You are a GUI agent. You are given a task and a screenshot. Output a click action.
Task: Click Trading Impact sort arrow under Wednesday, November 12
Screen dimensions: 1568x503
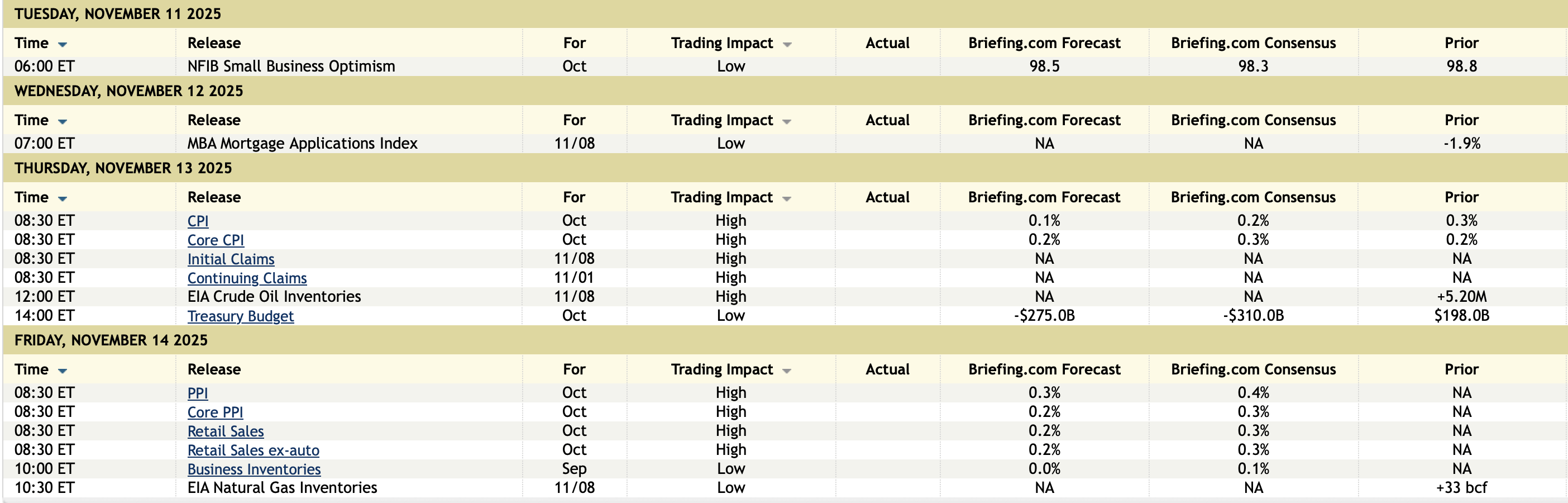click(786, 122)
